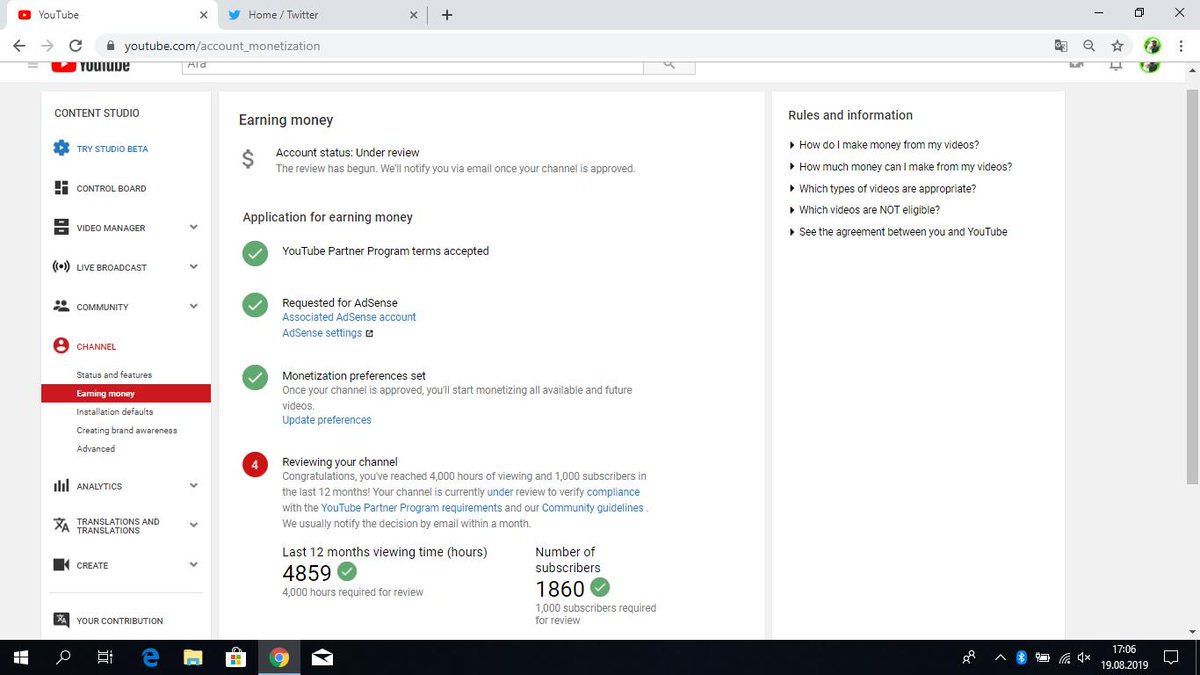
Task: Expand 'Which videos are NOT eligible?'
Action: tap(865, 210)
